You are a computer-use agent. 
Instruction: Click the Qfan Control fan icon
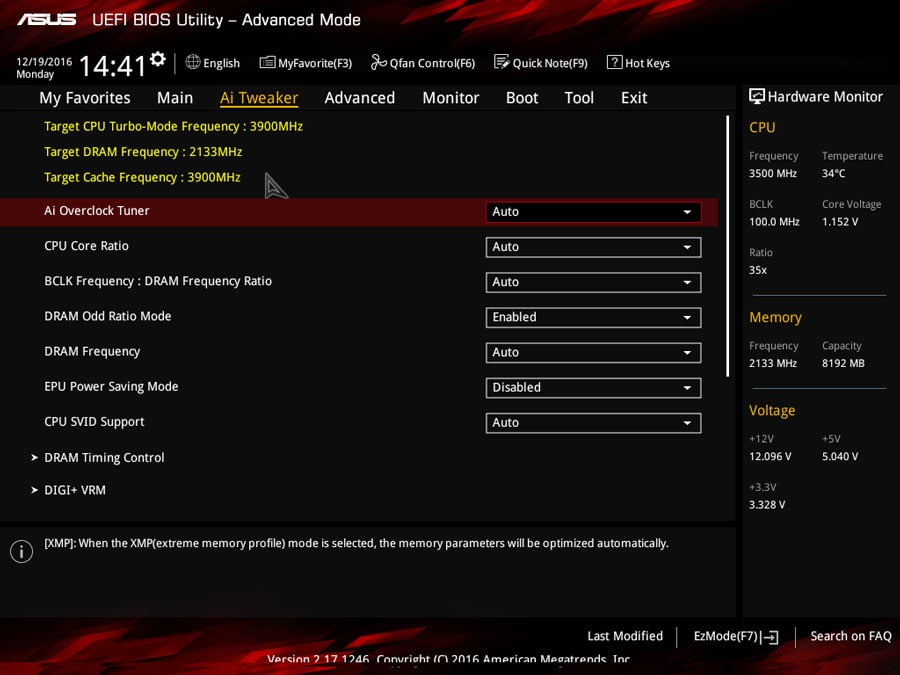tap(378, 62)
